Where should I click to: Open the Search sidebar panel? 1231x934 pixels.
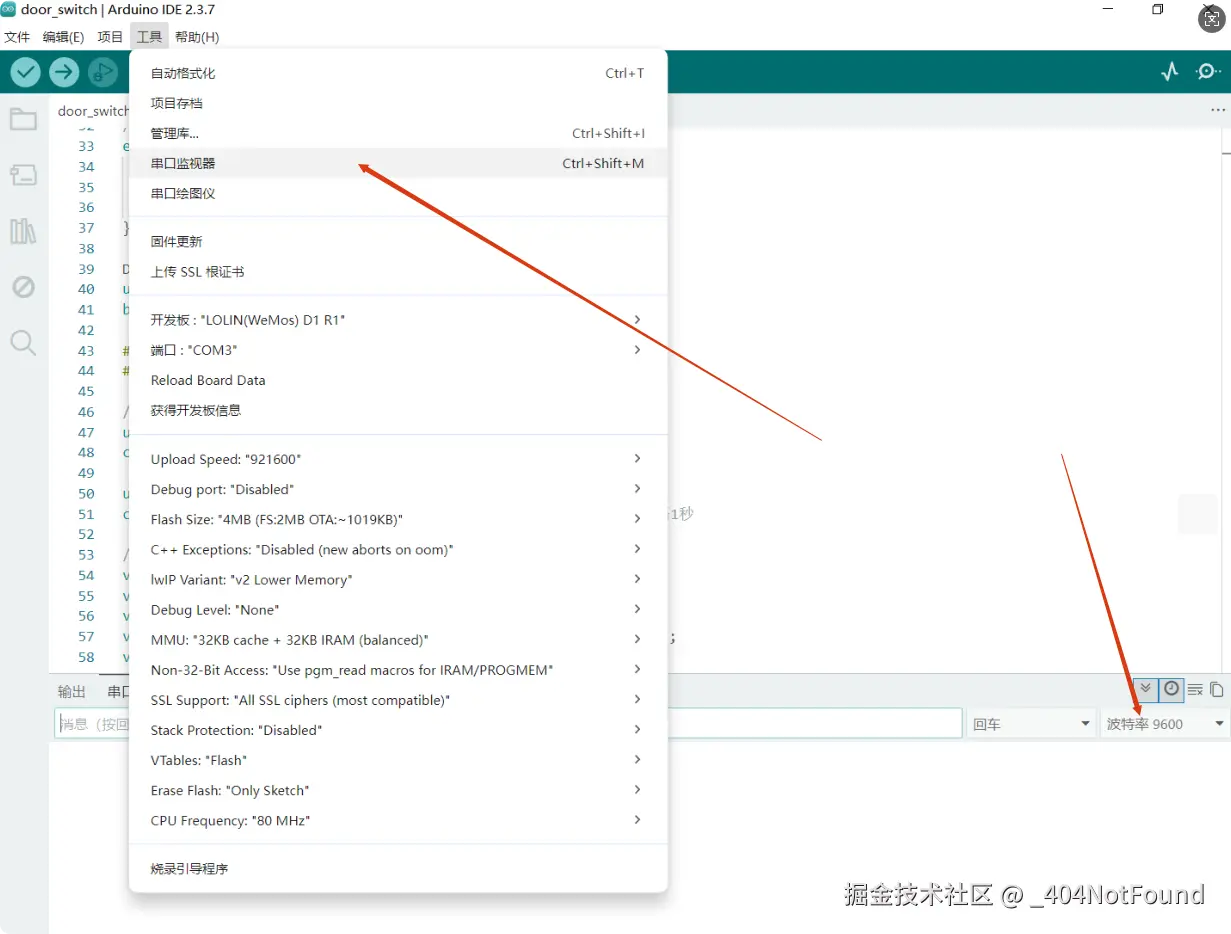(x=23, y=343)
